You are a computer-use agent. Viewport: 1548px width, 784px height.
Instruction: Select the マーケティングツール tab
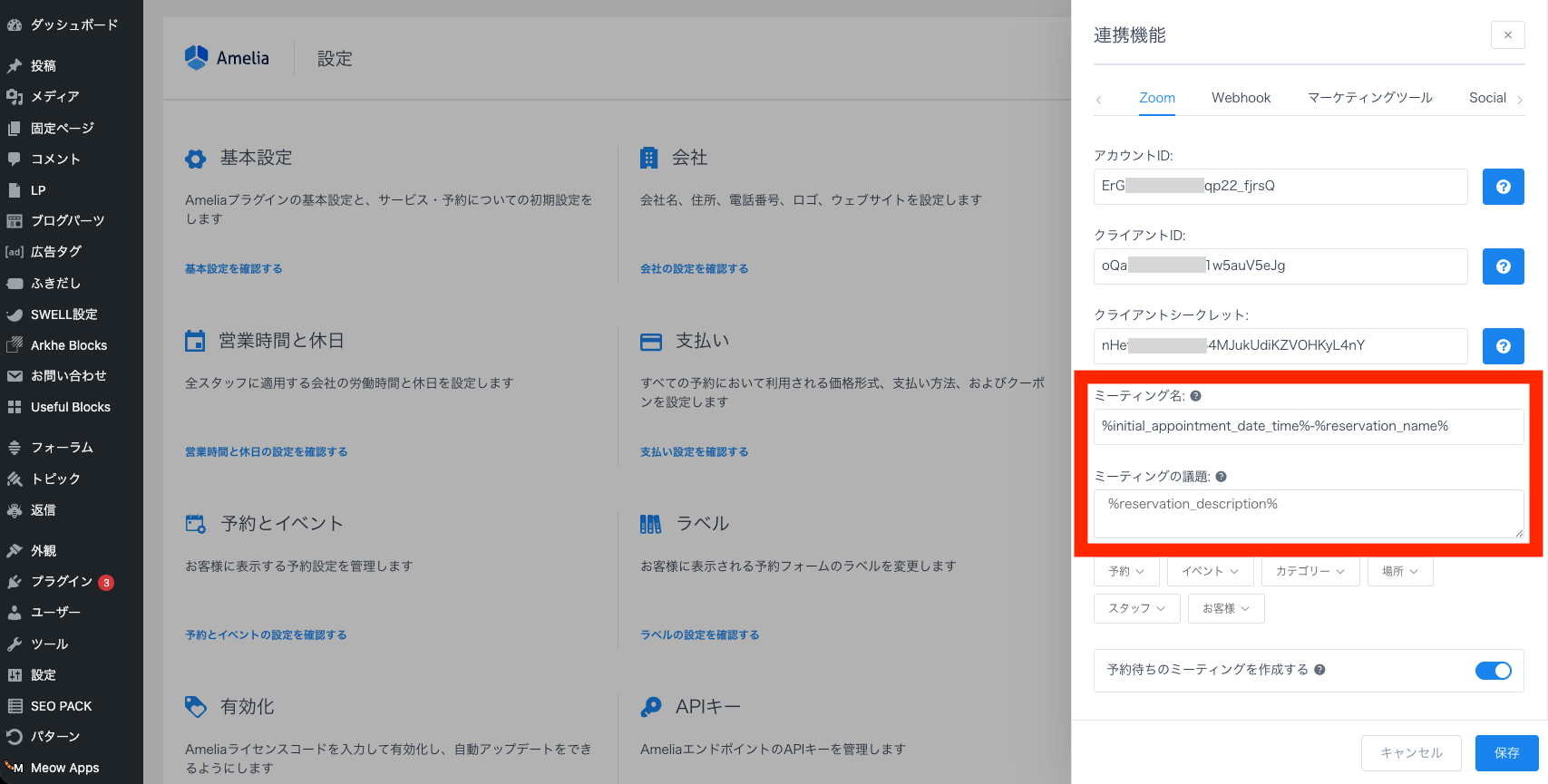[x=1369, y=98]
